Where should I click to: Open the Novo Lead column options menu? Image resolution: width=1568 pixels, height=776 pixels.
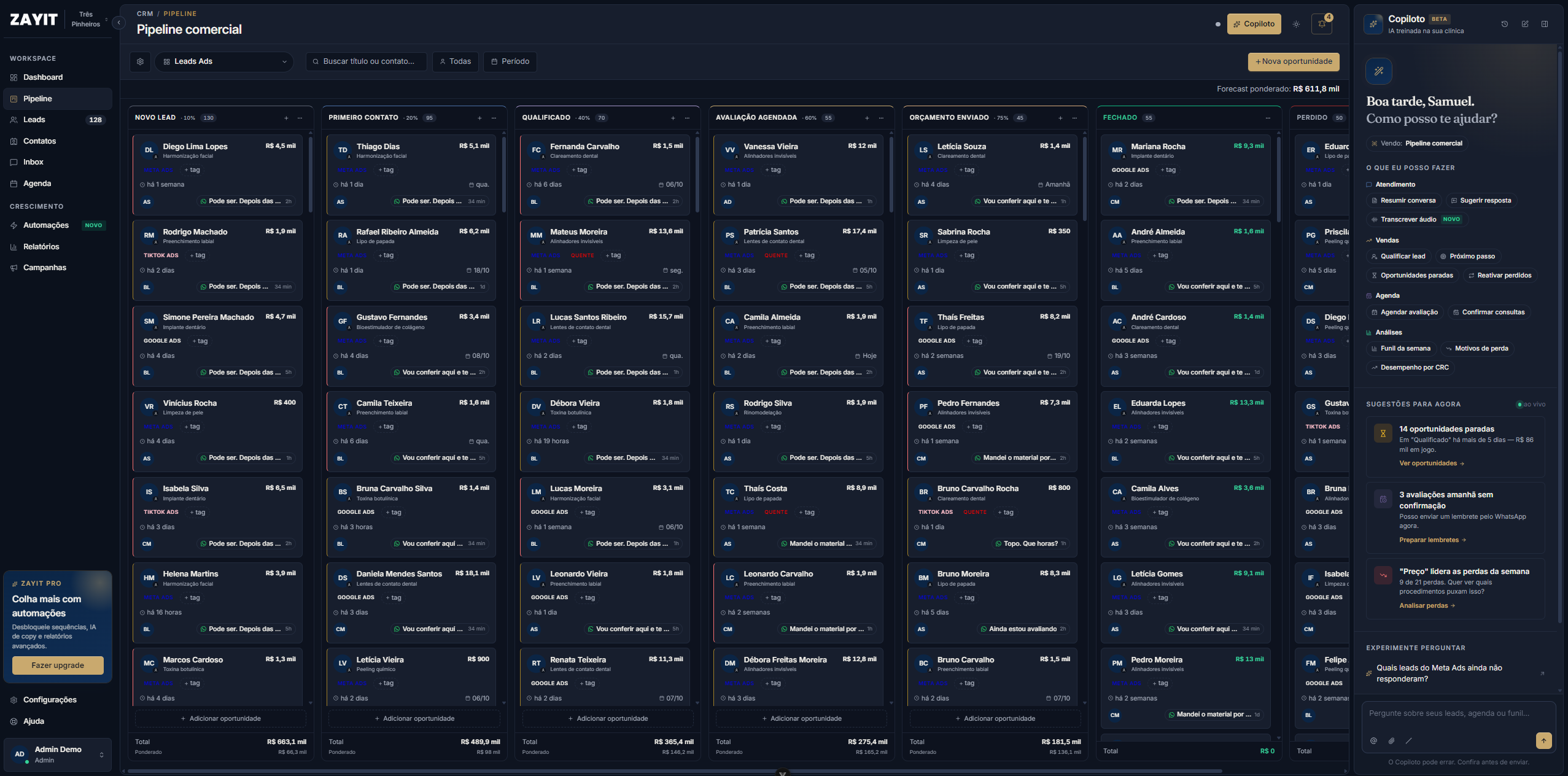(300, 118)
